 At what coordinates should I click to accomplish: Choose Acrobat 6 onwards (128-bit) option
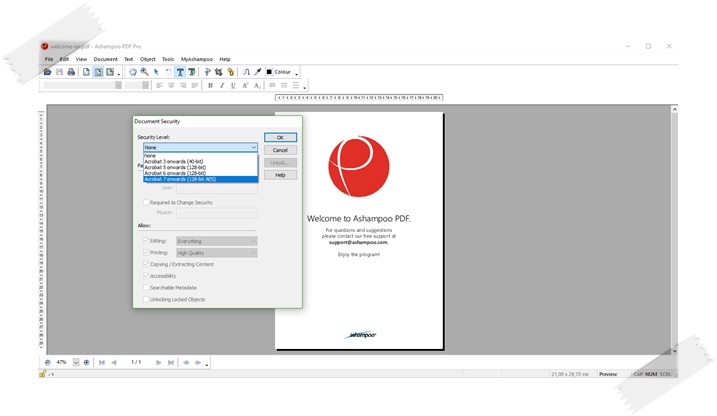coord(200,173)
